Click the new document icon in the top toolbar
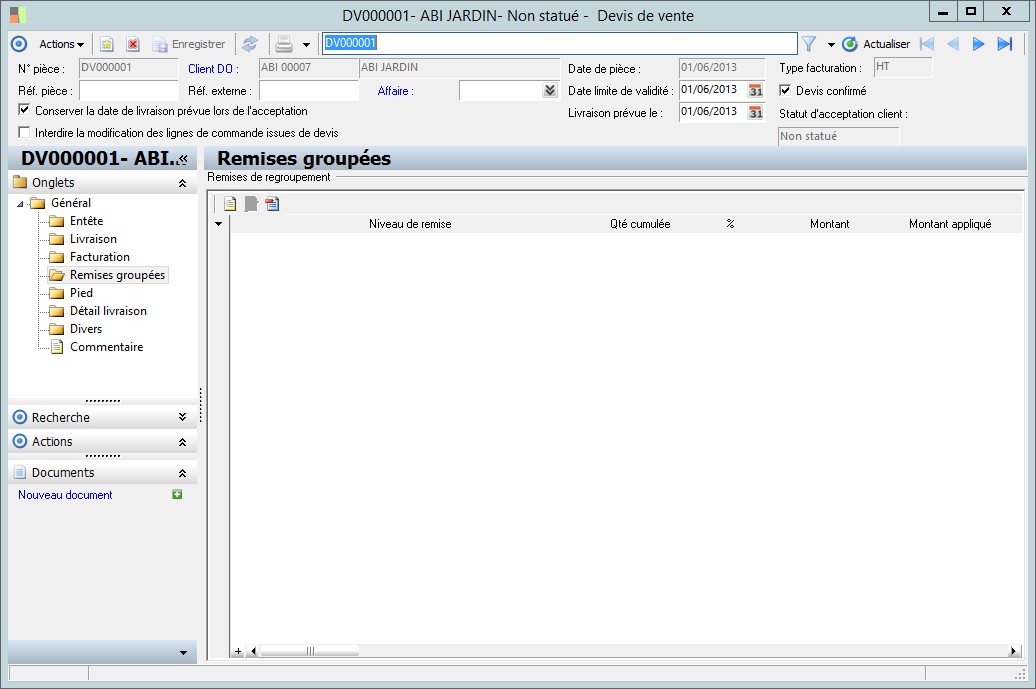Image resolution: width=1036 pixels, height=689 pixels. point(107,44)
